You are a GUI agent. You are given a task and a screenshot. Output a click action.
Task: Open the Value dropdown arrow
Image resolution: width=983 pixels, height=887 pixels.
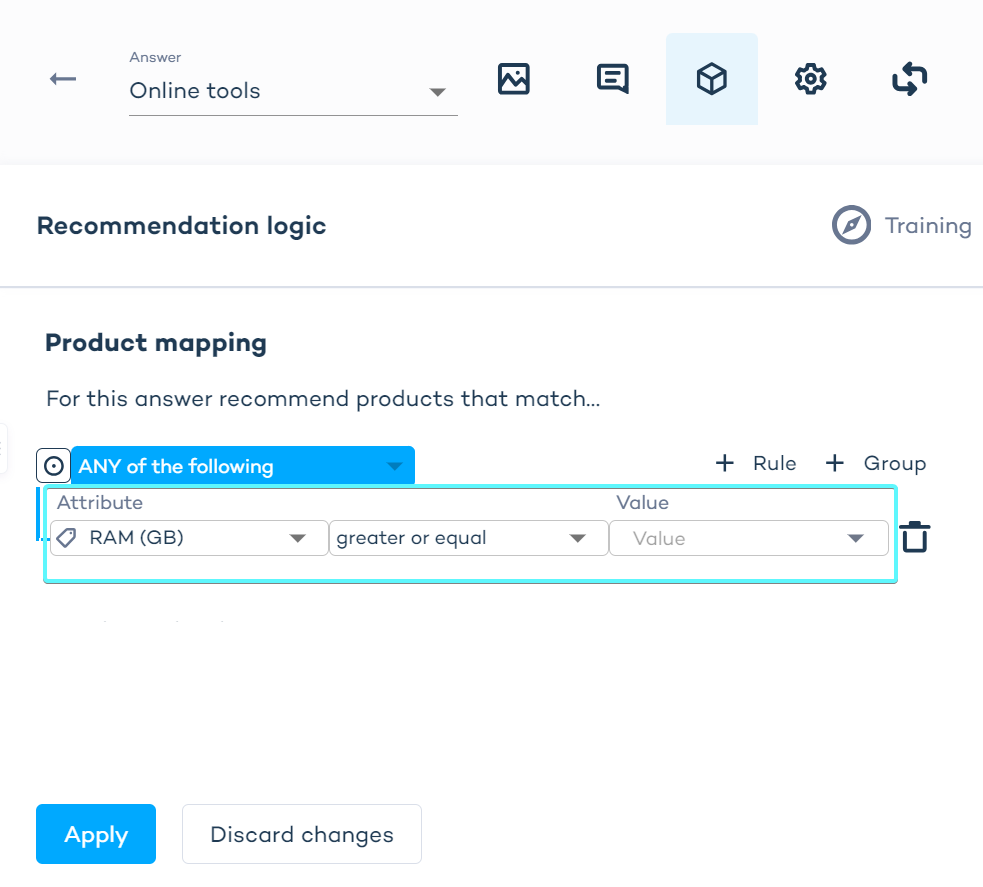coord(855,538)
